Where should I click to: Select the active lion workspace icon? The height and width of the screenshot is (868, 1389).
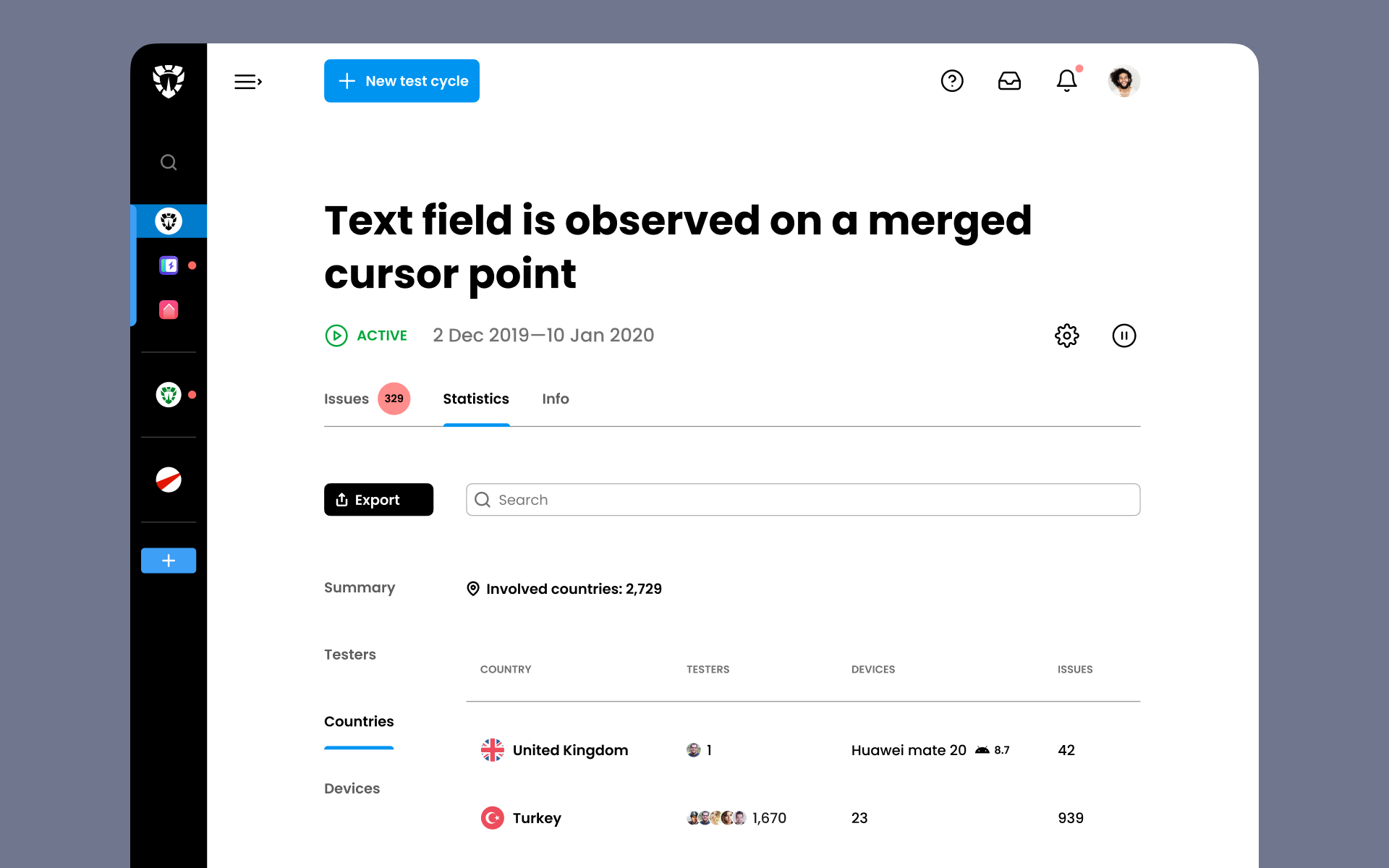click(169, 221)
